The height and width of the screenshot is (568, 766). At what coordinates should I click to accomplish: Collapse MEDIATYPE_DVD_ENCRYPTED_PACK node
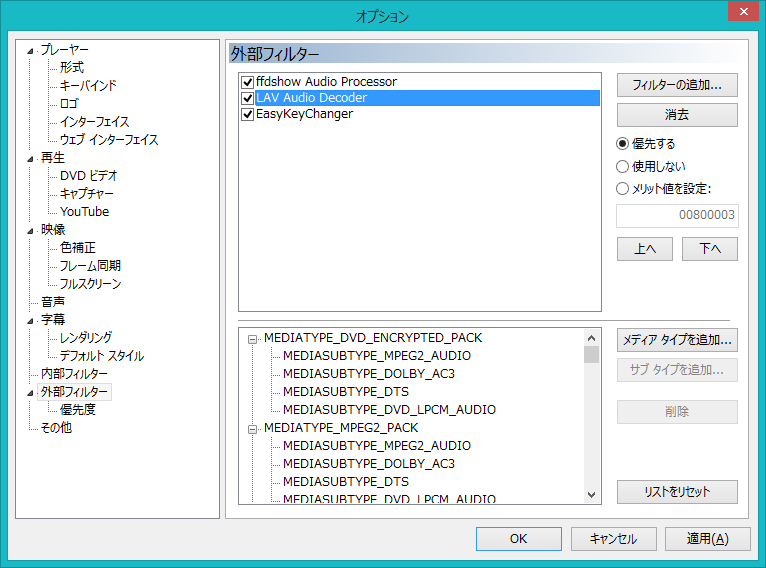253,339
